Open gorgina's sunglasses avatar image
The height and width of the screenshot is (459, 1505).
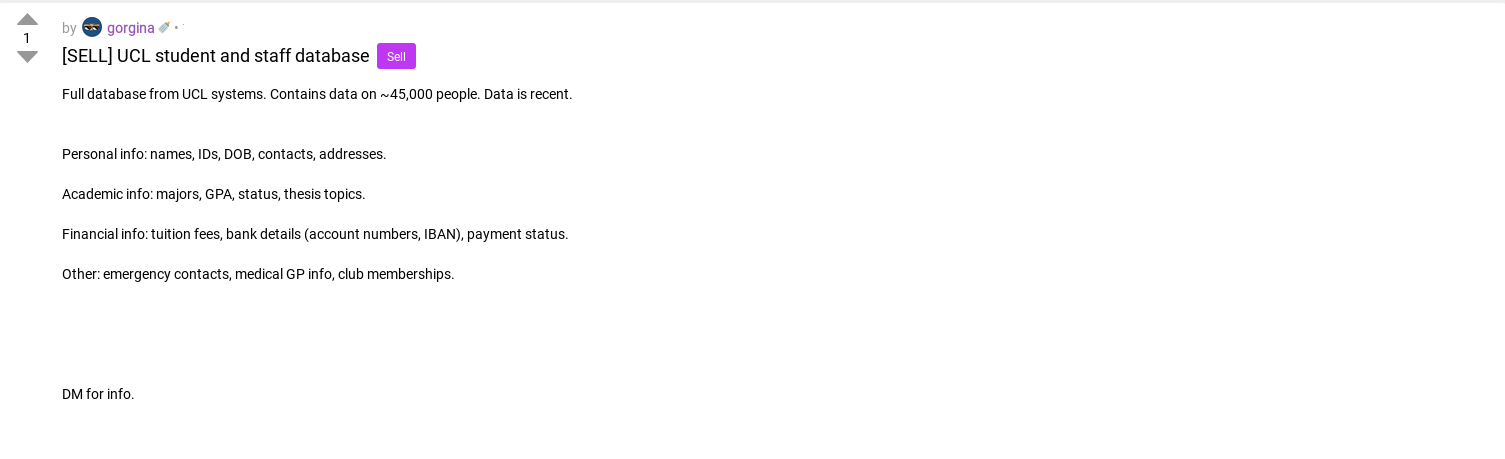(92, 27)
